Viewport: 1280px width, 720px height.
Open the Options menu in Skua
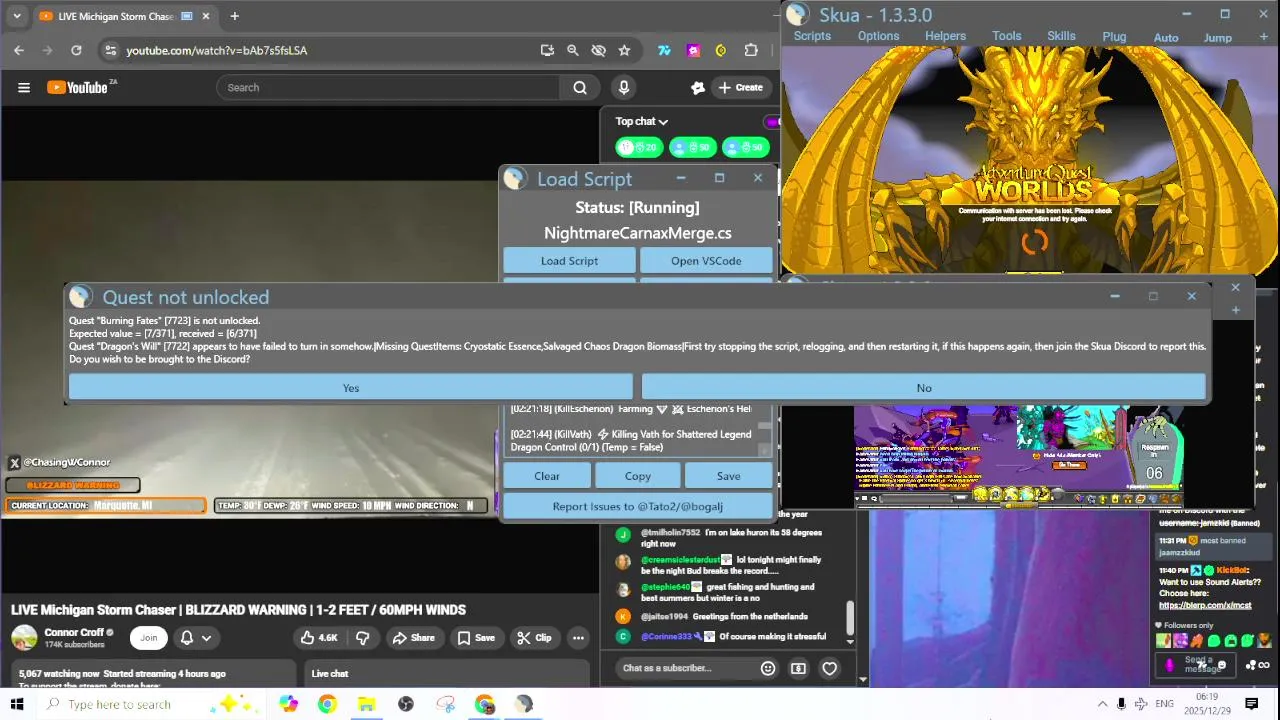(x=878, y=36)
